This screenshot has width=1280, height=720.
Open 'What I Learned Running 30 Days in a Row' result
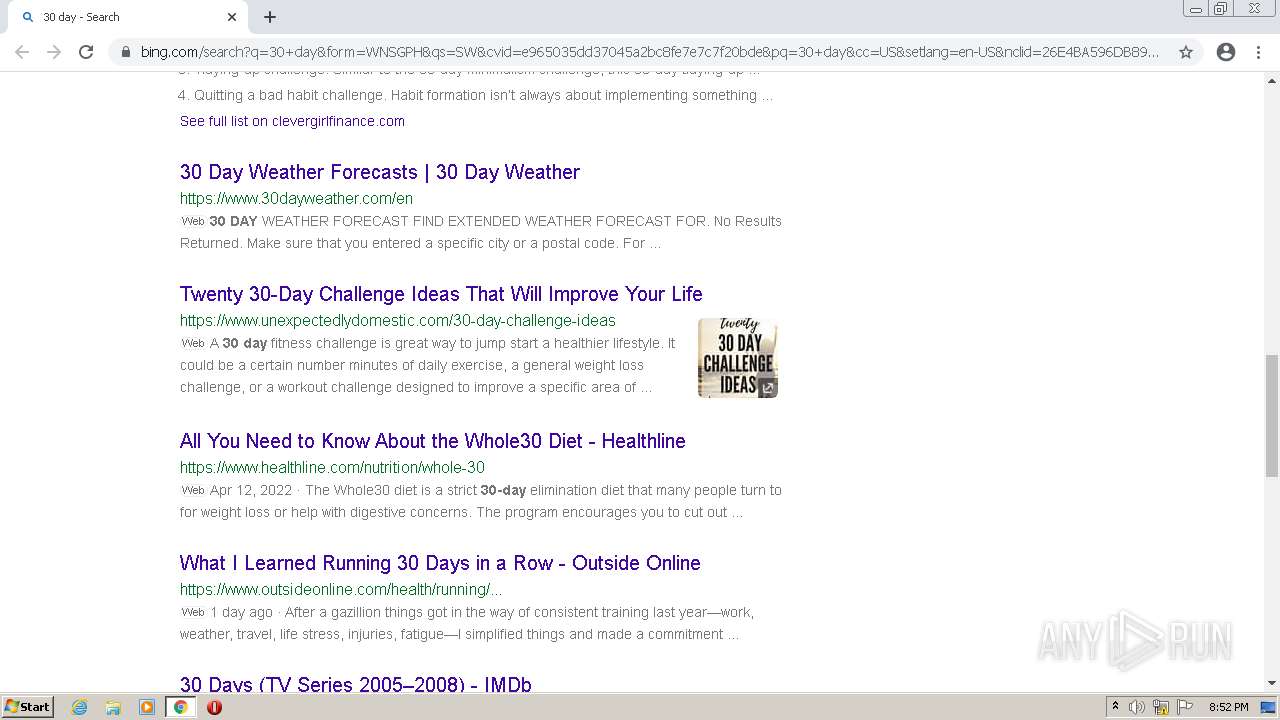pyautogui.click(x=440, y=563)
